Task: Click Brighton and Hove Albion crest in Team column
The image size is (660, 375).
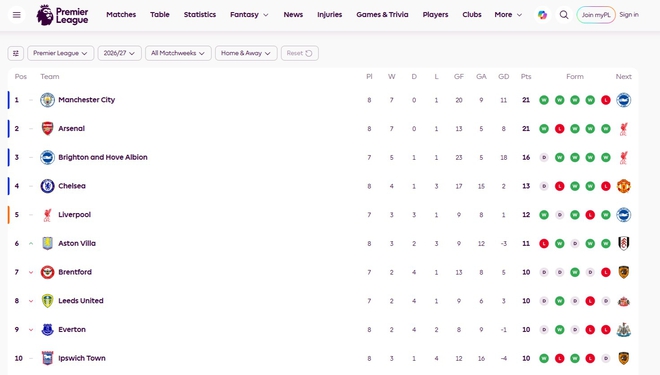Action: (47, 157)
